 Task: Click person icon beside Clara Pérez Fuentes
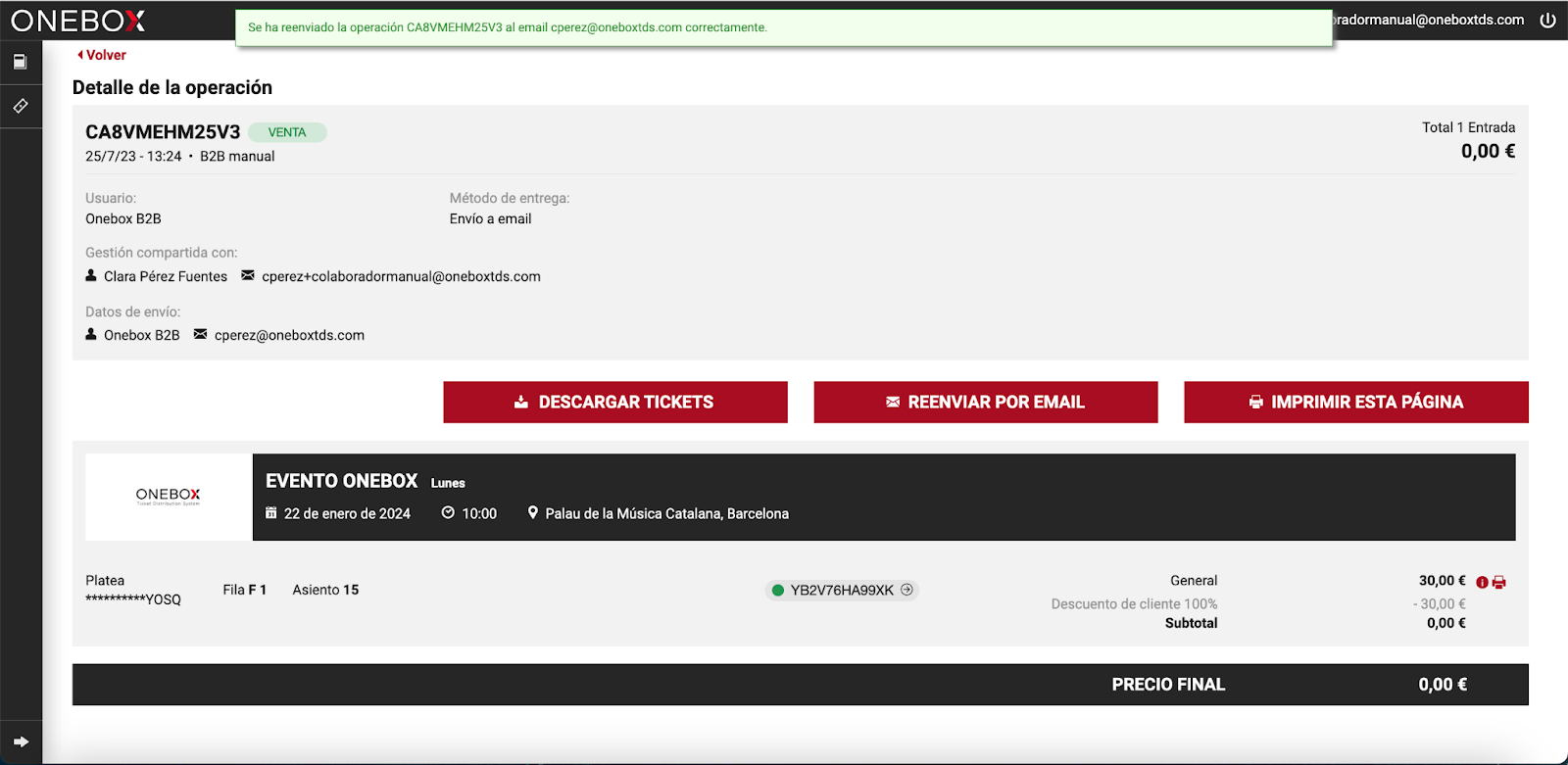point(91,275)
